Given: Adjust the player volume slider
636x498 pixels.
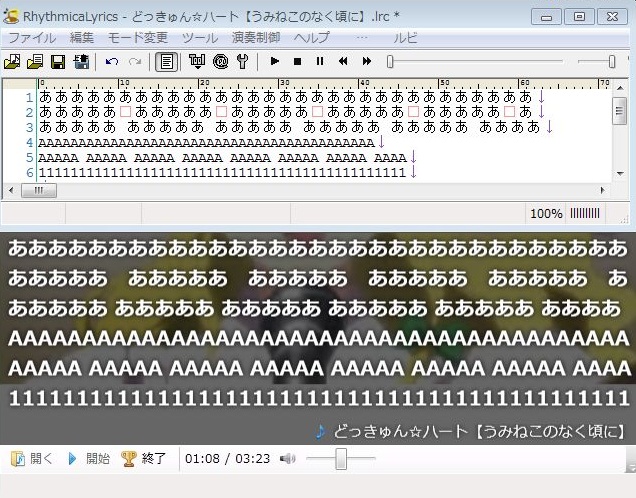Looking at the screenshot, I should click(341, 459).
